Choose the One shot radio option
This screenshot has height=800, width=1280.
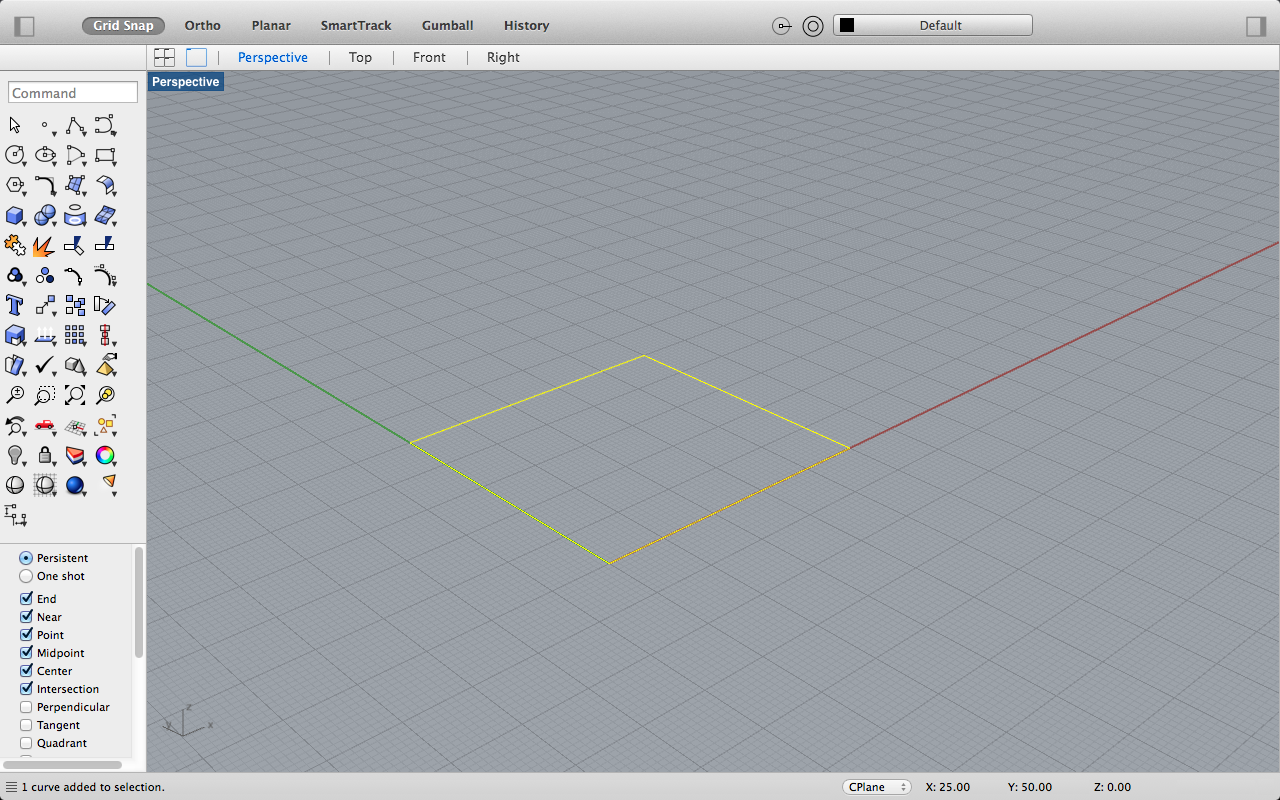click(x=26, y=576)
